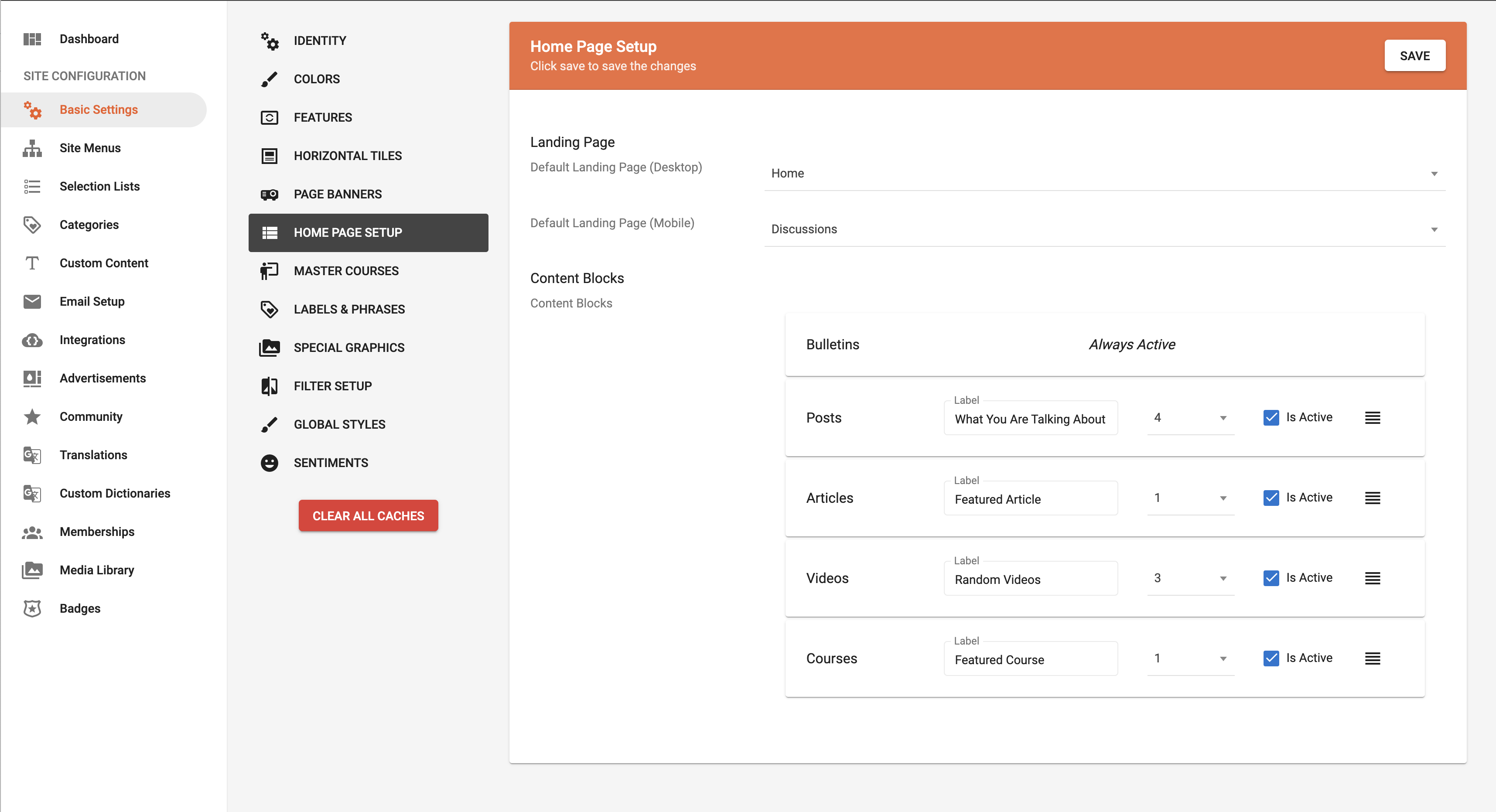The height and width of the screenshot is (812, 1496).
Task: Expand the mobile landing page Discussions dropdown
Action: coord(1104,229)
